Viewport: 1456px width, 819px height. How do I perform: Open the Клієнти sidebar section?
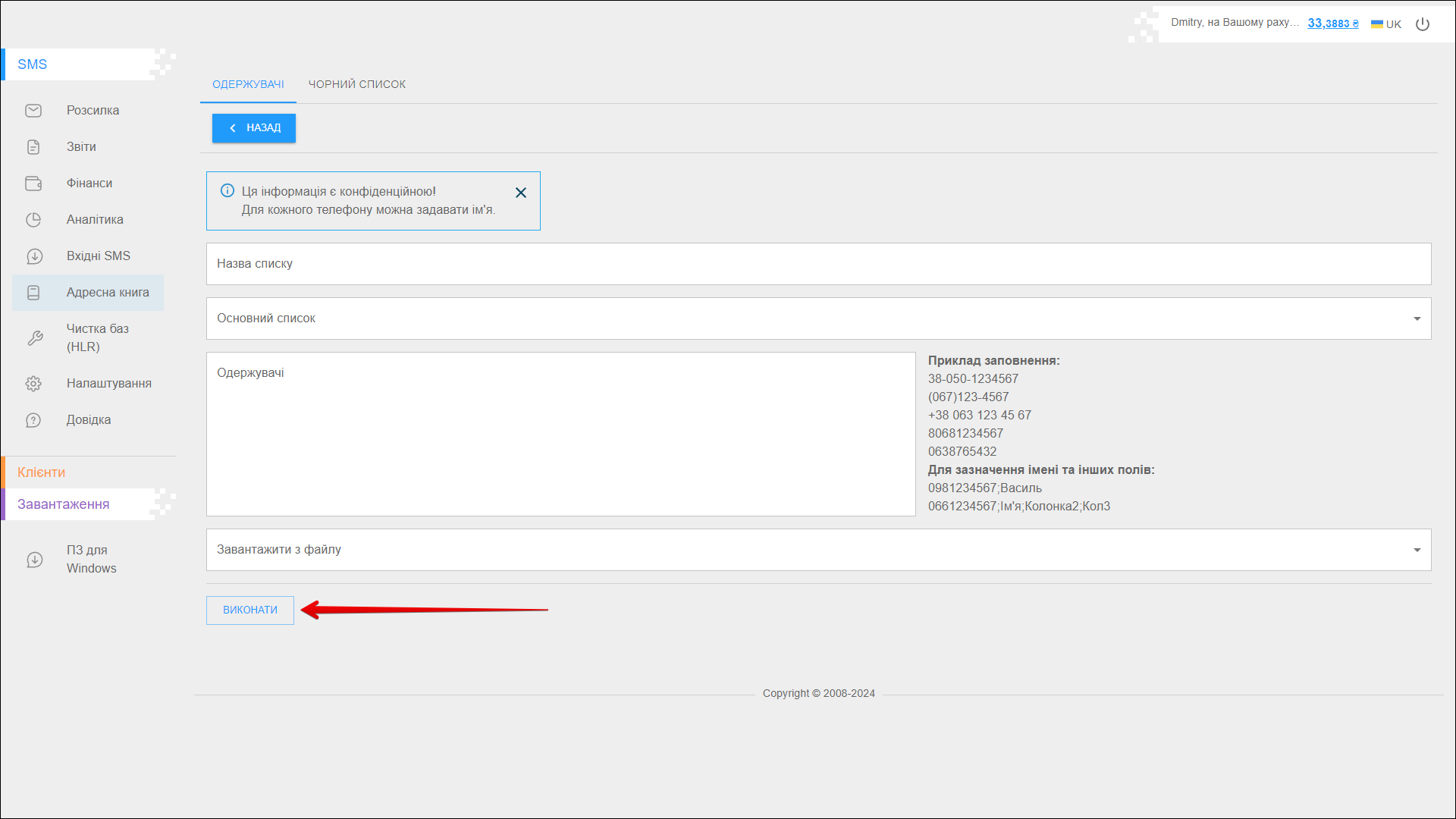tap(42, 472)
